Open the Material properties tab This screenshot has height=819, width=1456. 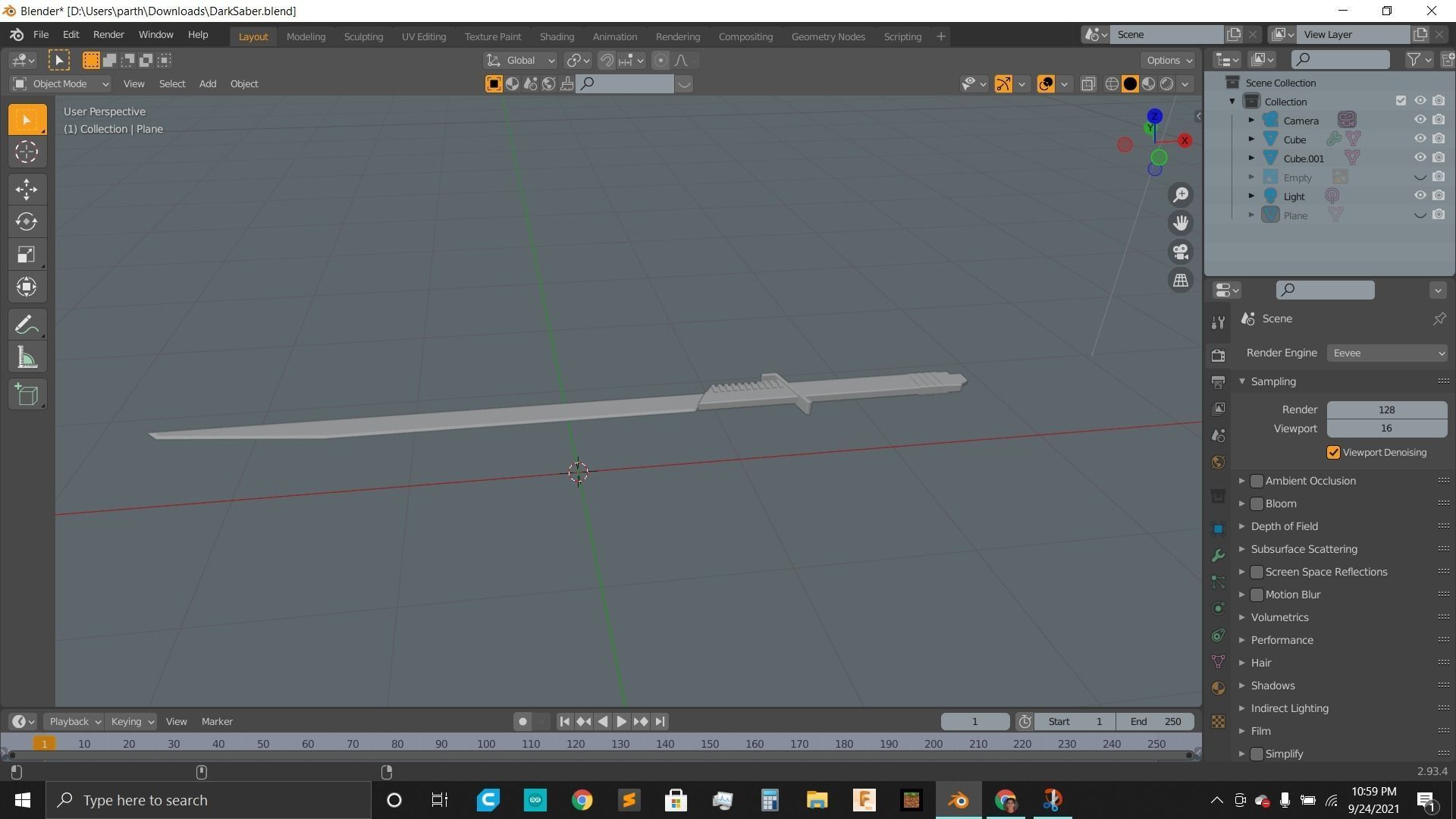1218,689
